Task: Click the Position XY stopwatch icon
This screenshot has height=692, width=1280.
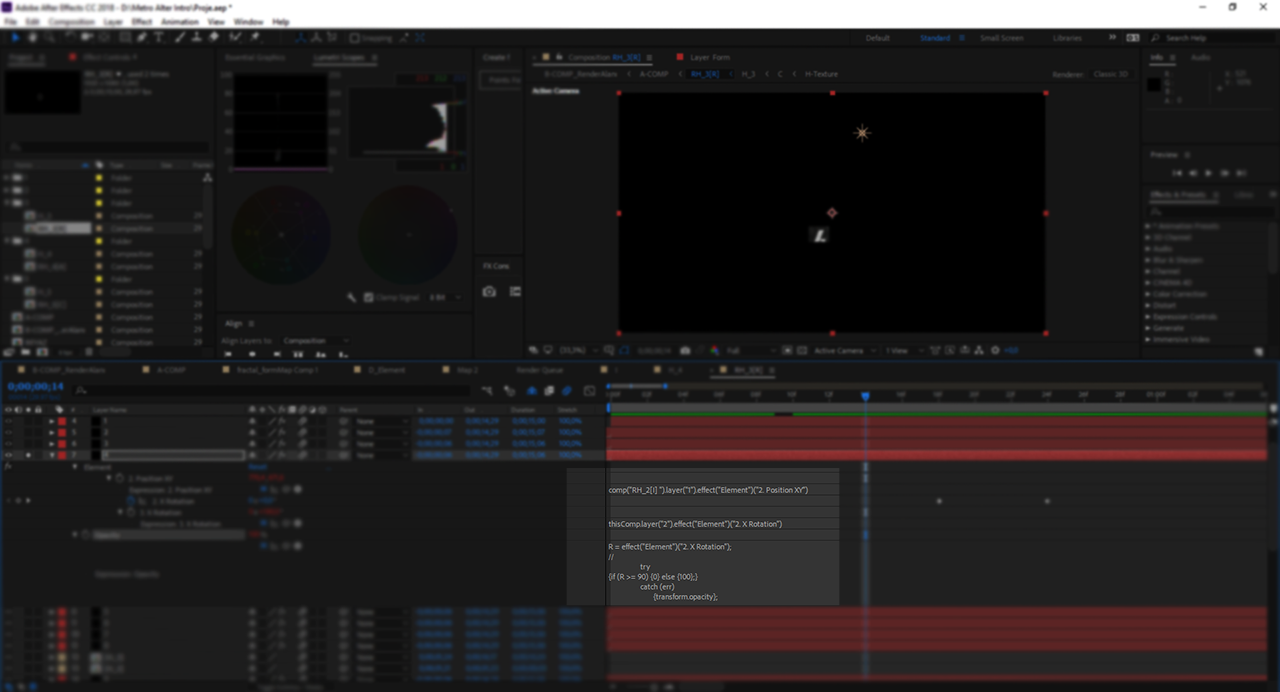Action: coord(119,478)
